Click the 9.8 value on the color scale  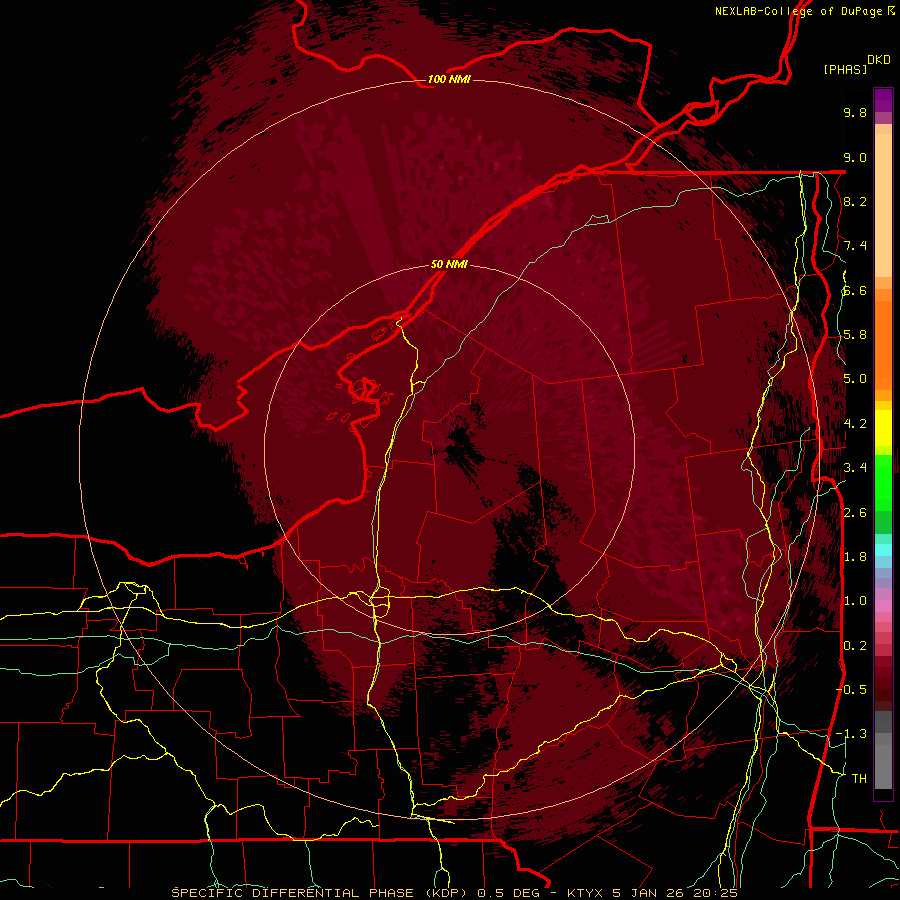coord(855,112)
